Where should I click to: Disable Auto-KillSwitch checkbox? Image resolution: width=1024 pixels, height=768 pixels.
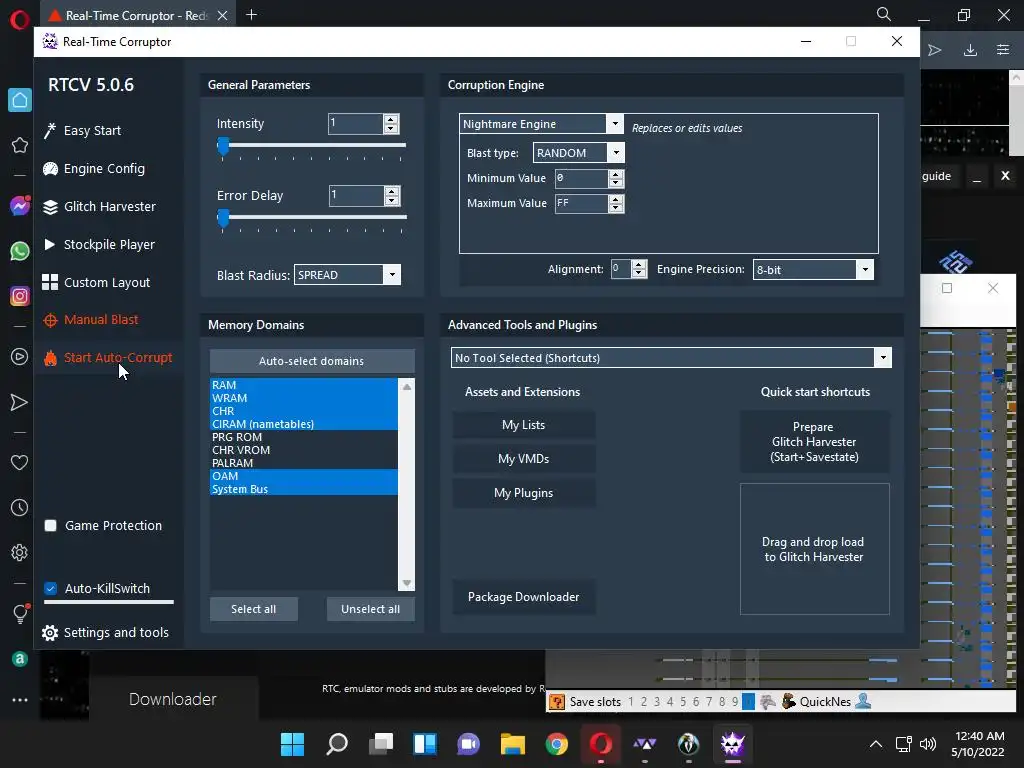coord(50,588)
